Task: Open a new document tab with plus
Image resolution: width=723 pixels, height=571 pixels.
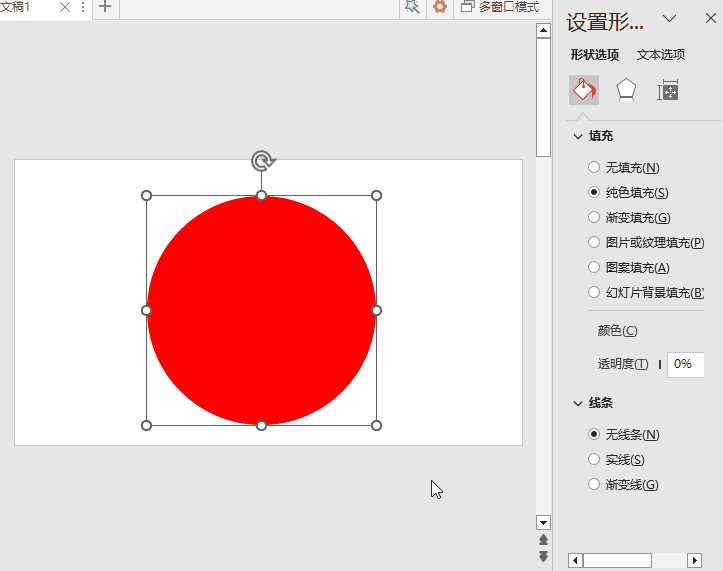Action: [105, 7]
